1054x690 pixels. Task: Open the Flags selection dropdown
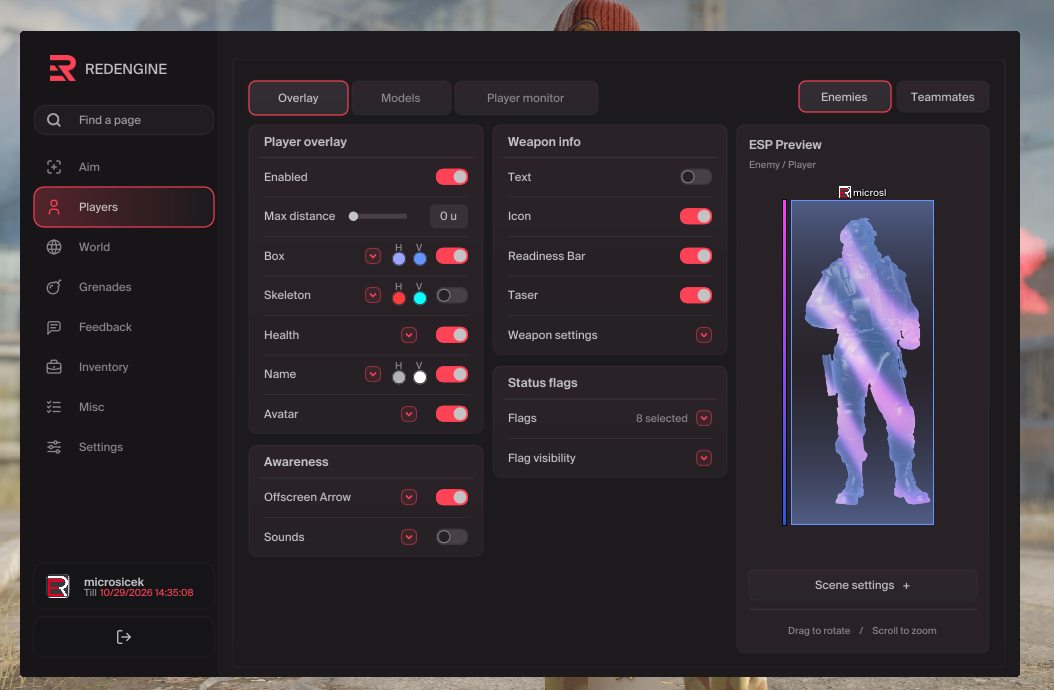[x=704, y=418]
